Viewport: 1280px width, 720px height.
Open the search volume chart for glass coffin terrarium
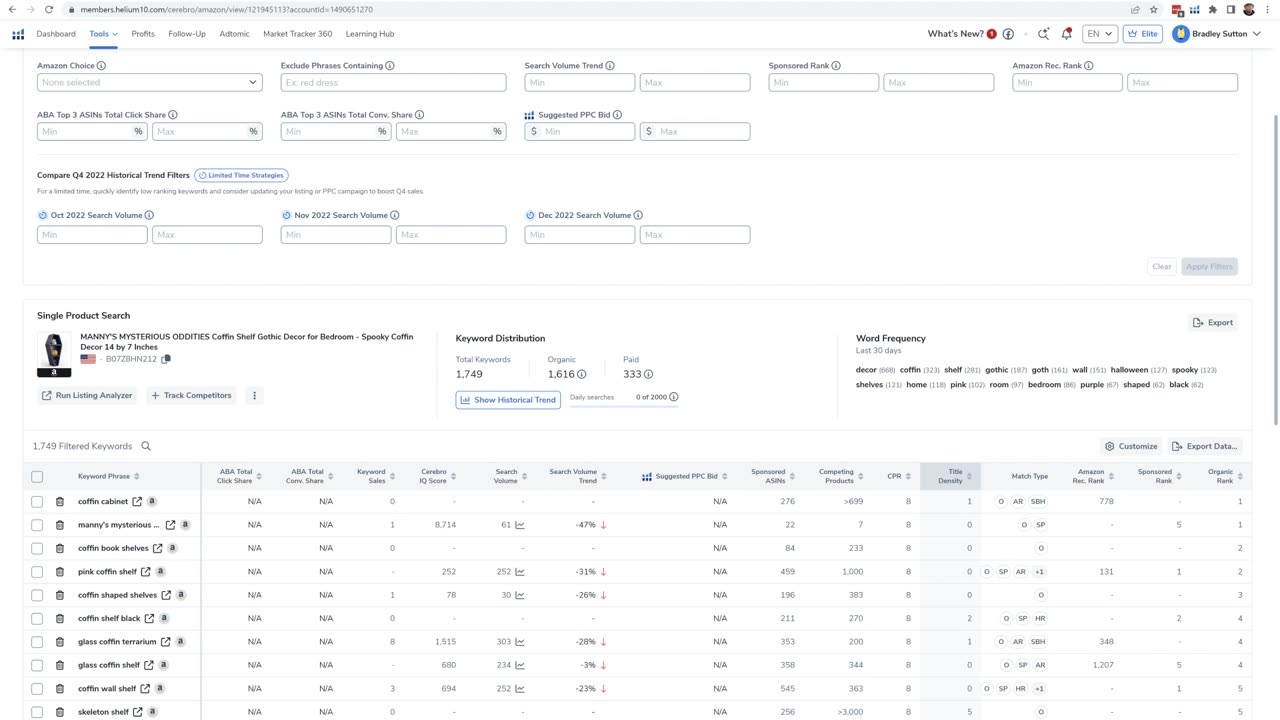pyautogui.click(x=520, y=642)
